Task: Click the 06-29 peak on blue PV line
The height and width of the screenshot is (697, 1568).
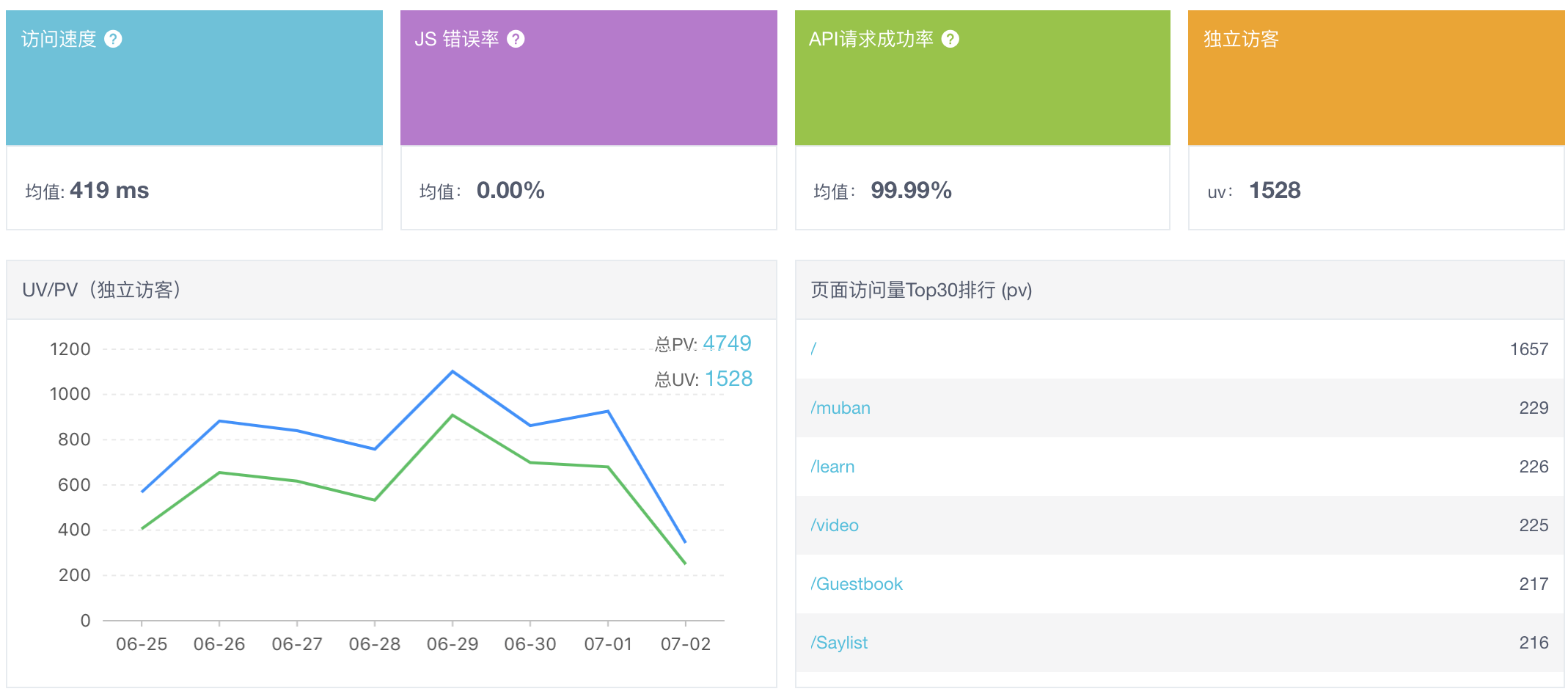Action: tap(453, 372)
